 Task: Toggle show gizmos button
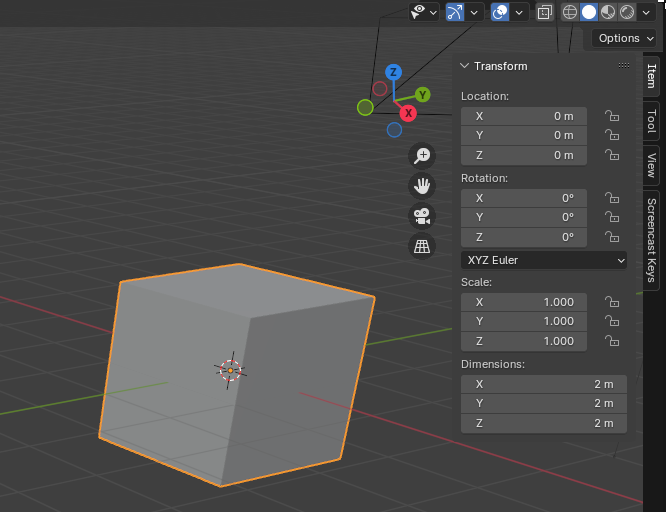pyautogui.click(x=455, y=12)
